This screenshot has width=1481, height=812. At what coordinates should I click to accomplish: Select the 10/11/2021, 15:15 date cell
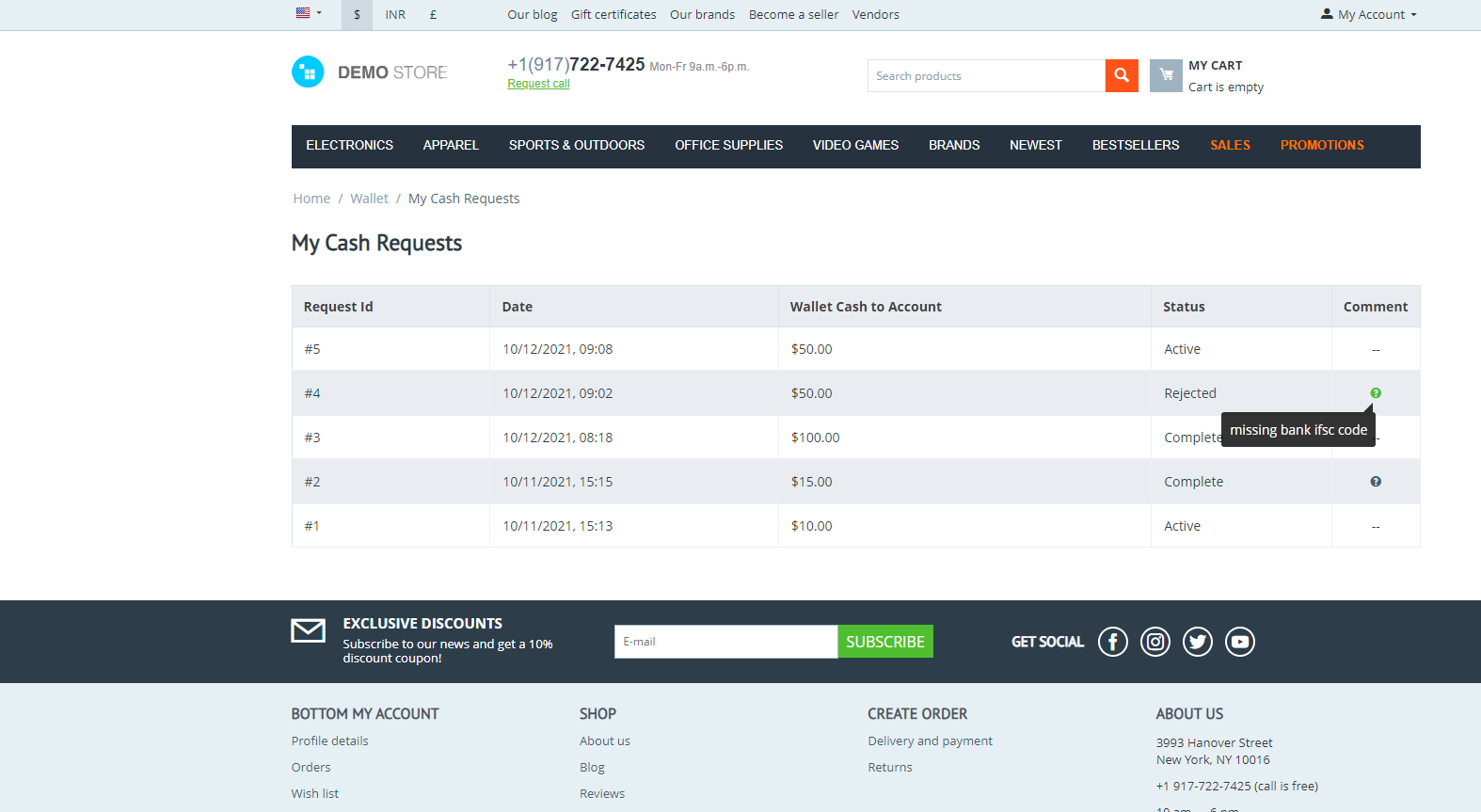coord(634,482)
